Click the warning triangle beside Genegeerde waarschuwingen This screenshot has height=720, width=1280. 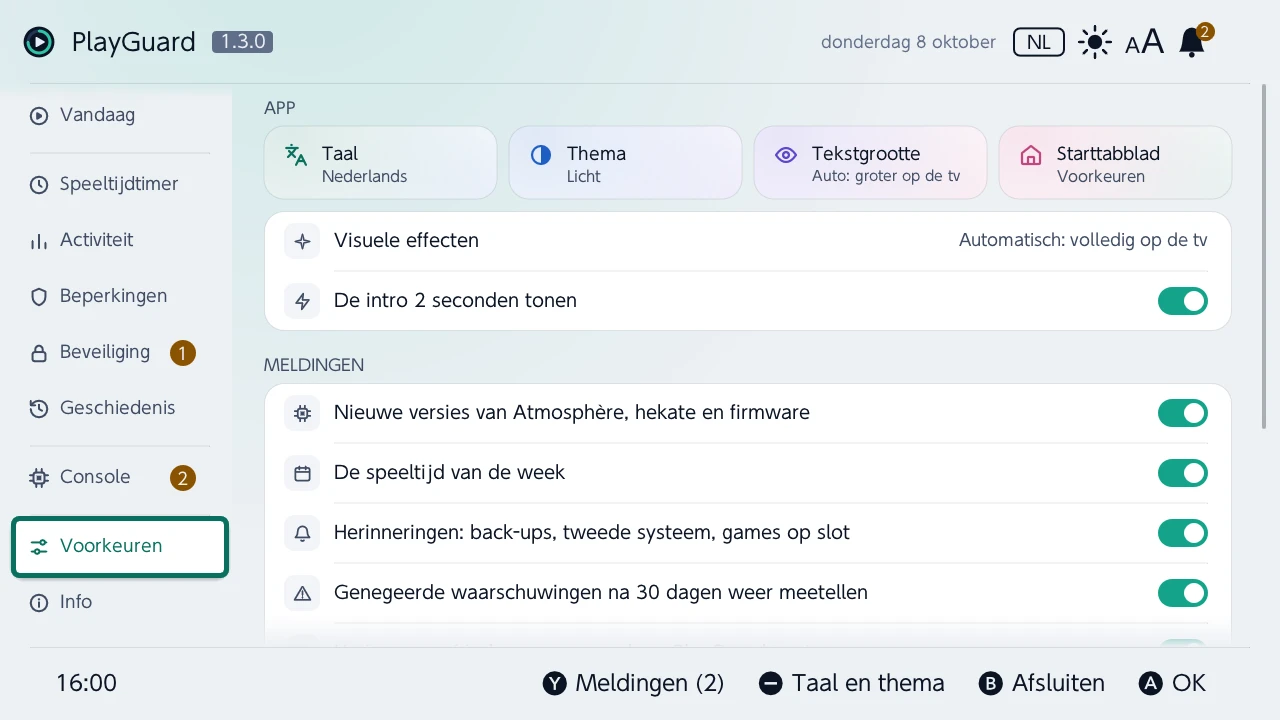pos(302,593)
